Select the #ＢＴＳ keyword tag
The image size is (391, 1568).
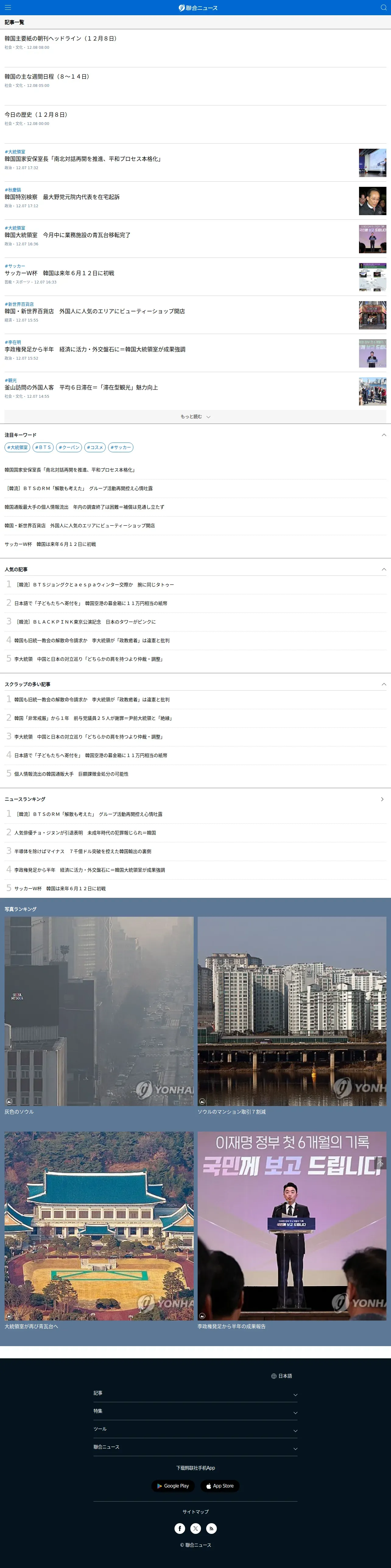tap(43, 447)
